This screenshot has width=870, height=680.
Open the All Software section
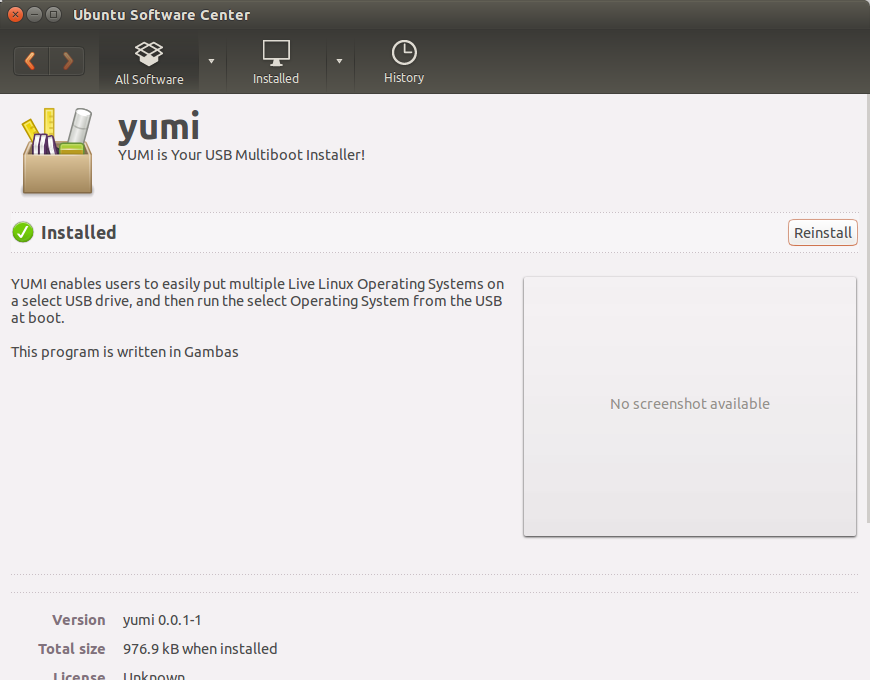149,63
